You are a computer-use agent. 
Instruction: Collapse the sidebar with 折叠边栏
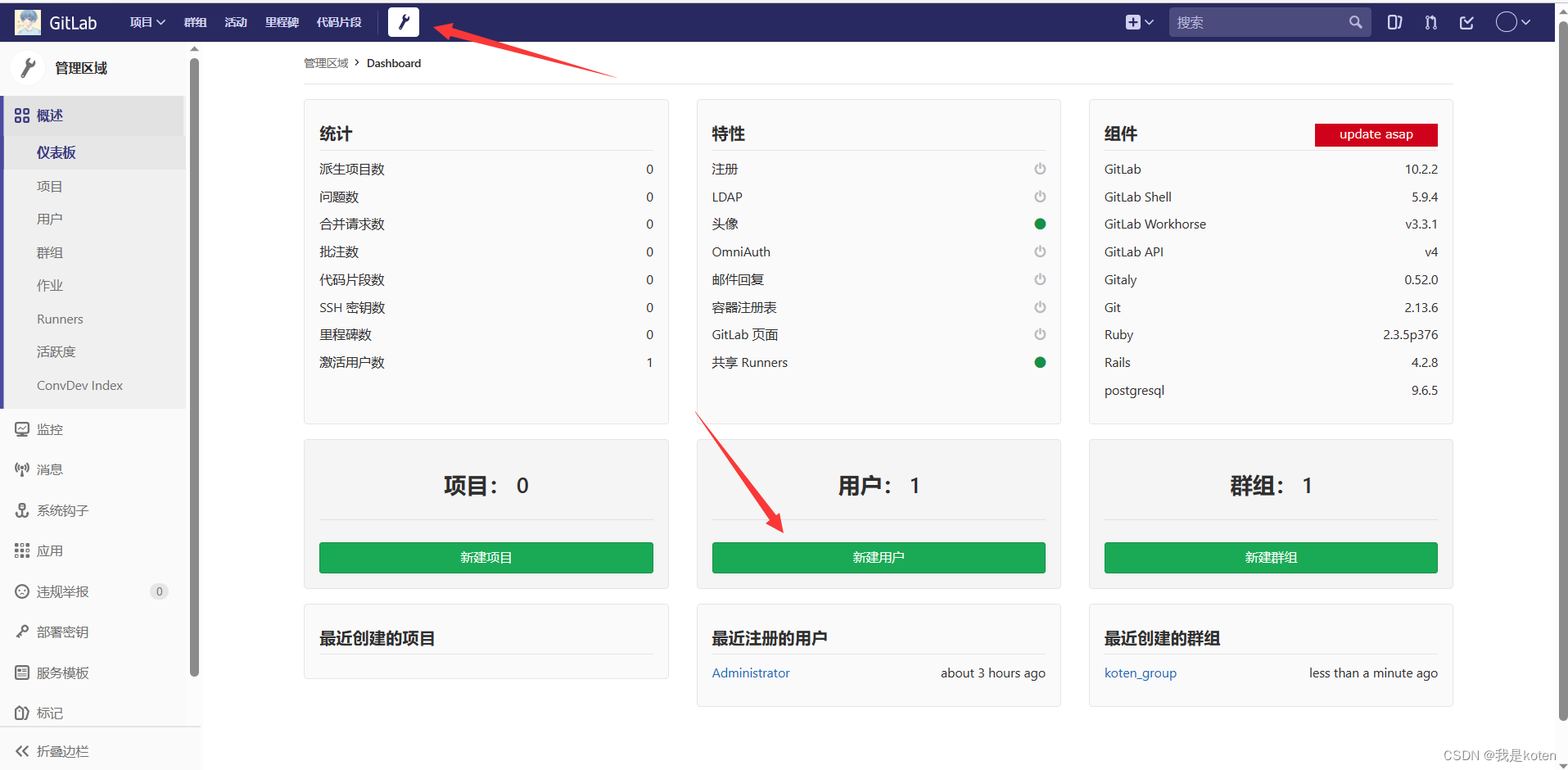pos(52,751)
